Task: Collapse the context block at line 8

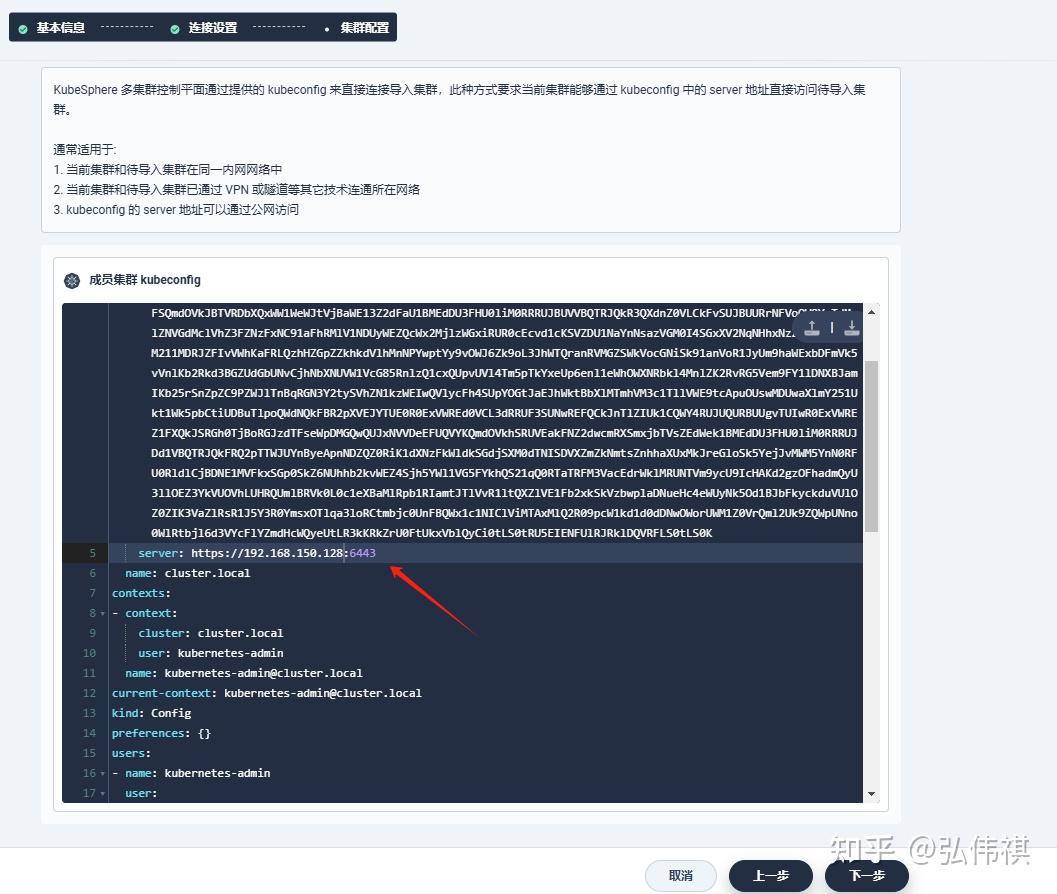Action: (x=102, y=614)
